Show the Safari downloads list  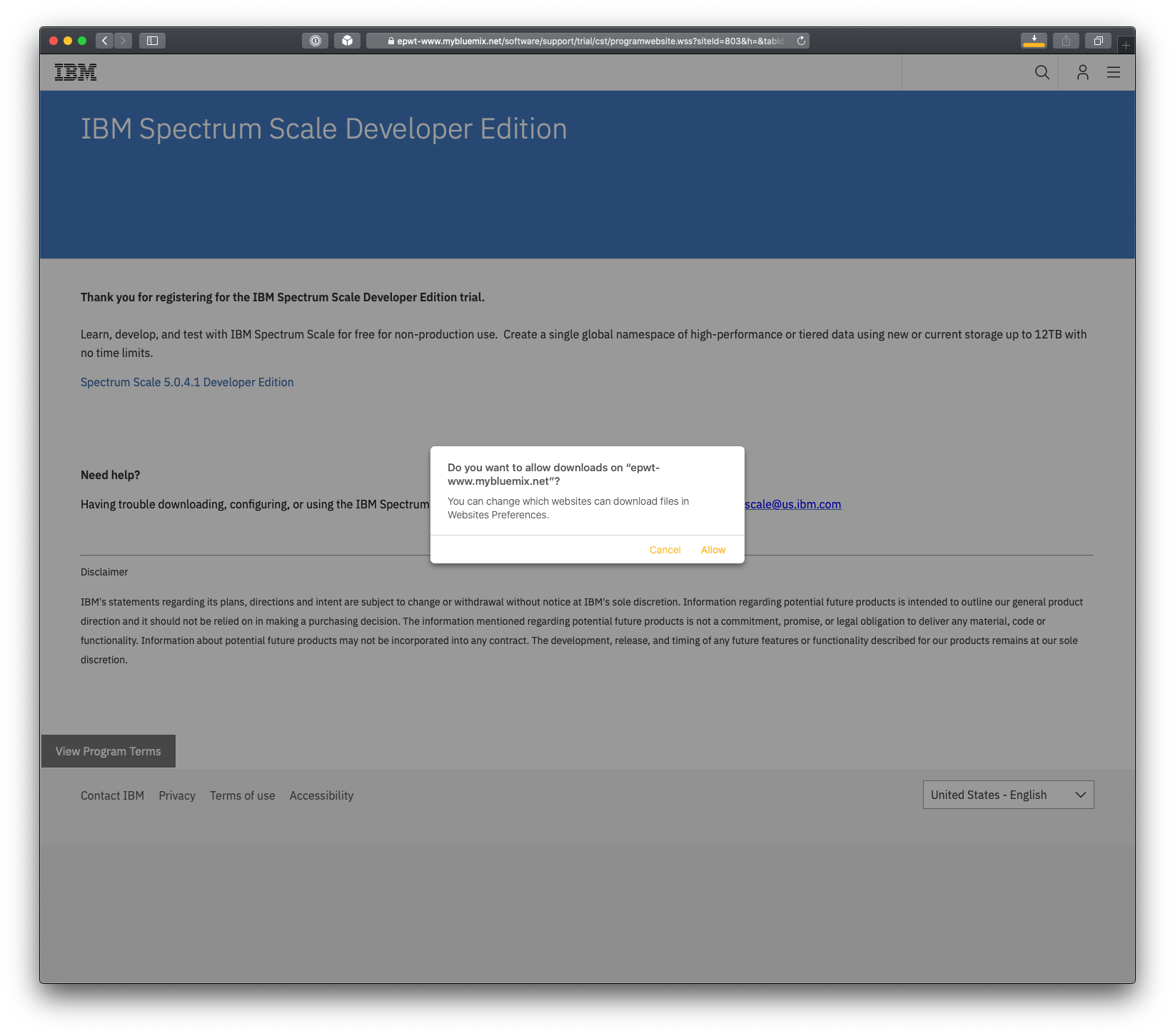coord(1034,41)
